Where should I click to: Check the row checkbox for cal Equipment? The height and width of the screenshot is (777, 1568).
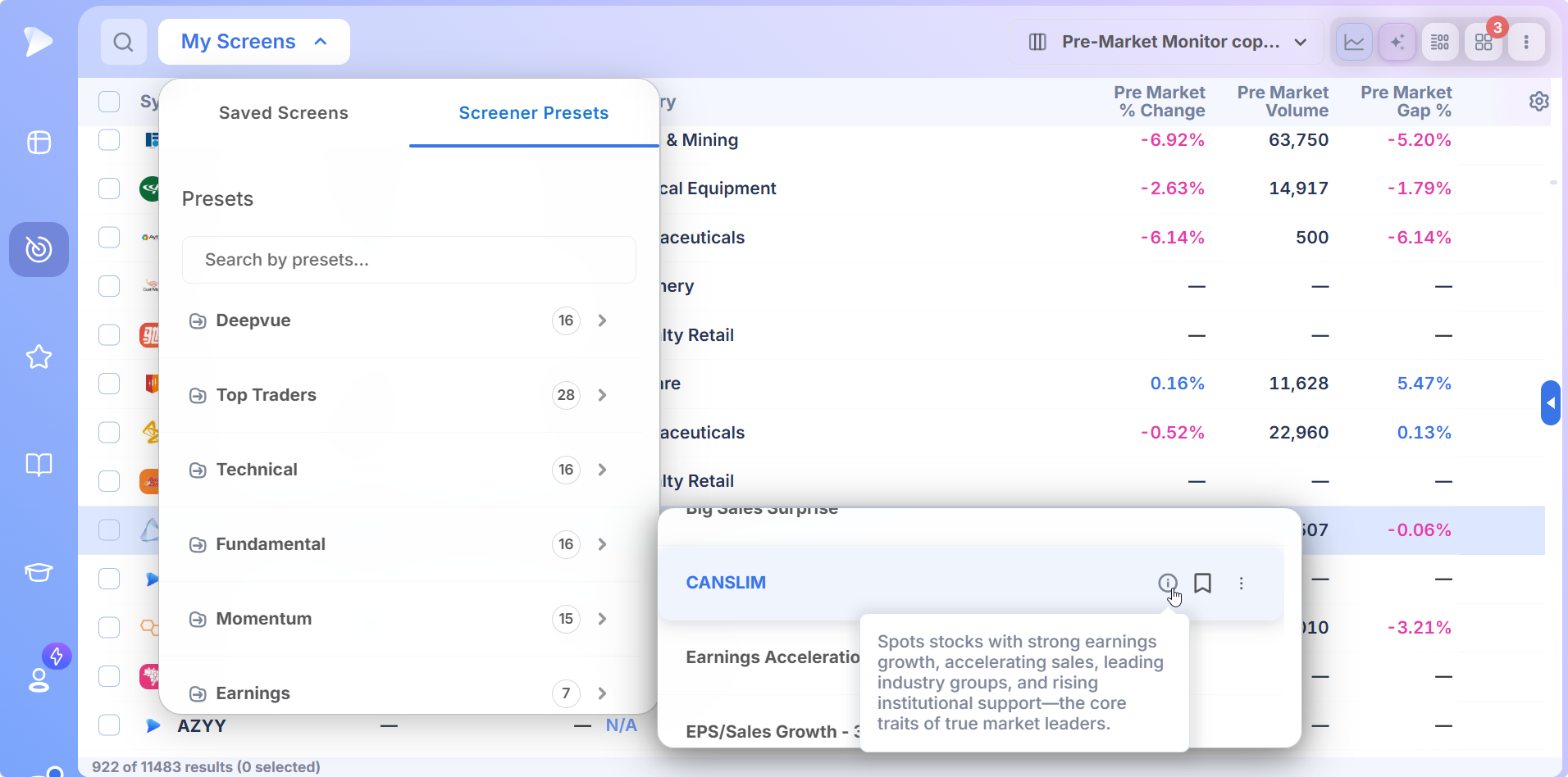[x=109, y=189]
